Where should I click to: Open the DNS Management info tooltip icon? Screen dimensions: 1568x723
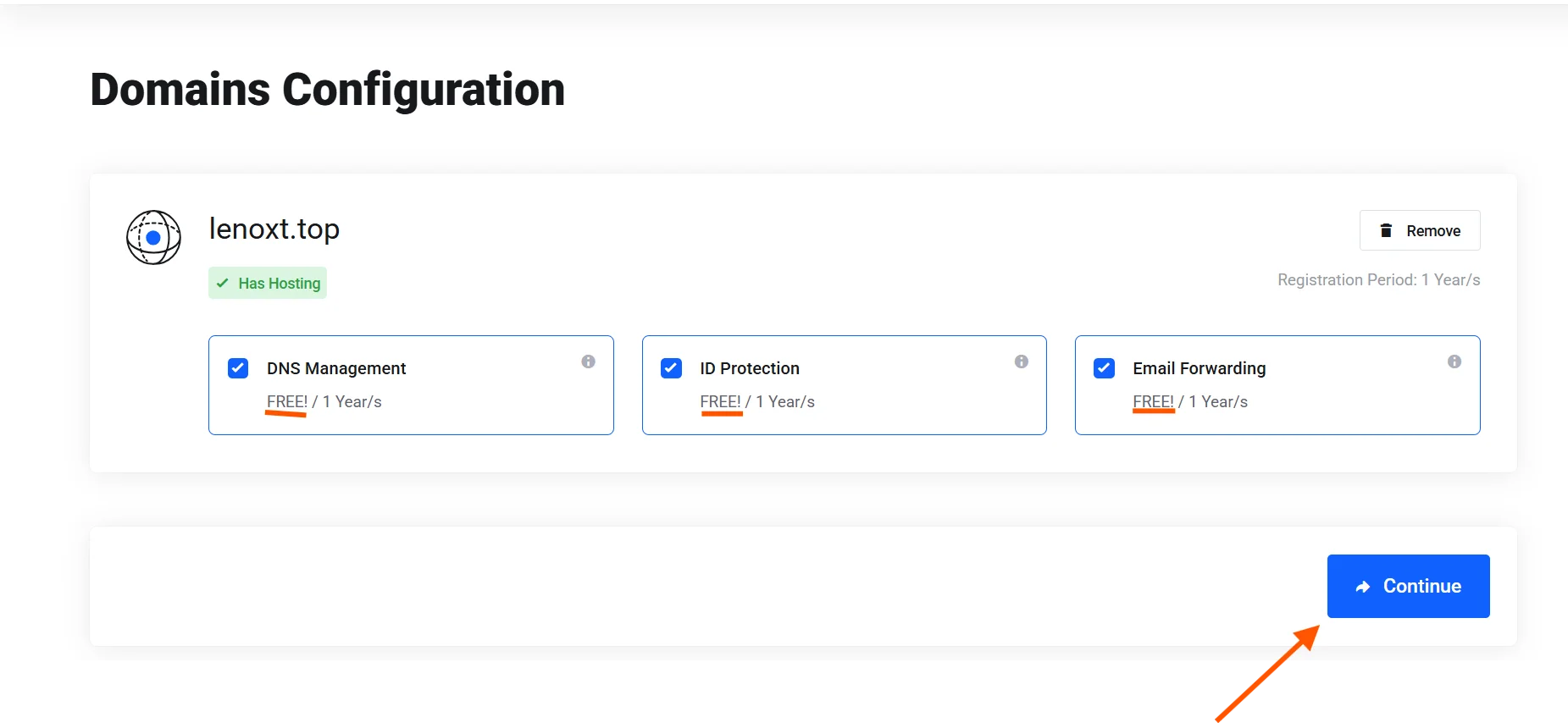click(588, 361)
